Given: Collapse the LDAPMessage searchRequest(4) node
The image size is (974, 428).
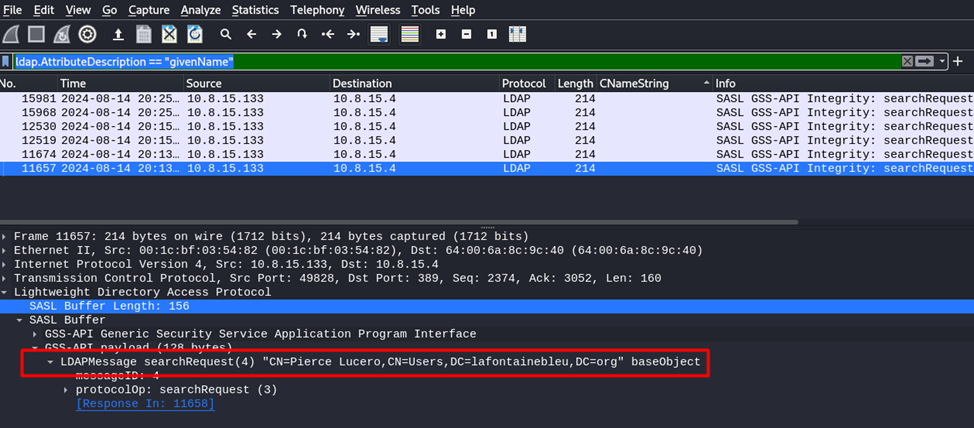Looking at the screenshot, I should (x=50, y=362).
